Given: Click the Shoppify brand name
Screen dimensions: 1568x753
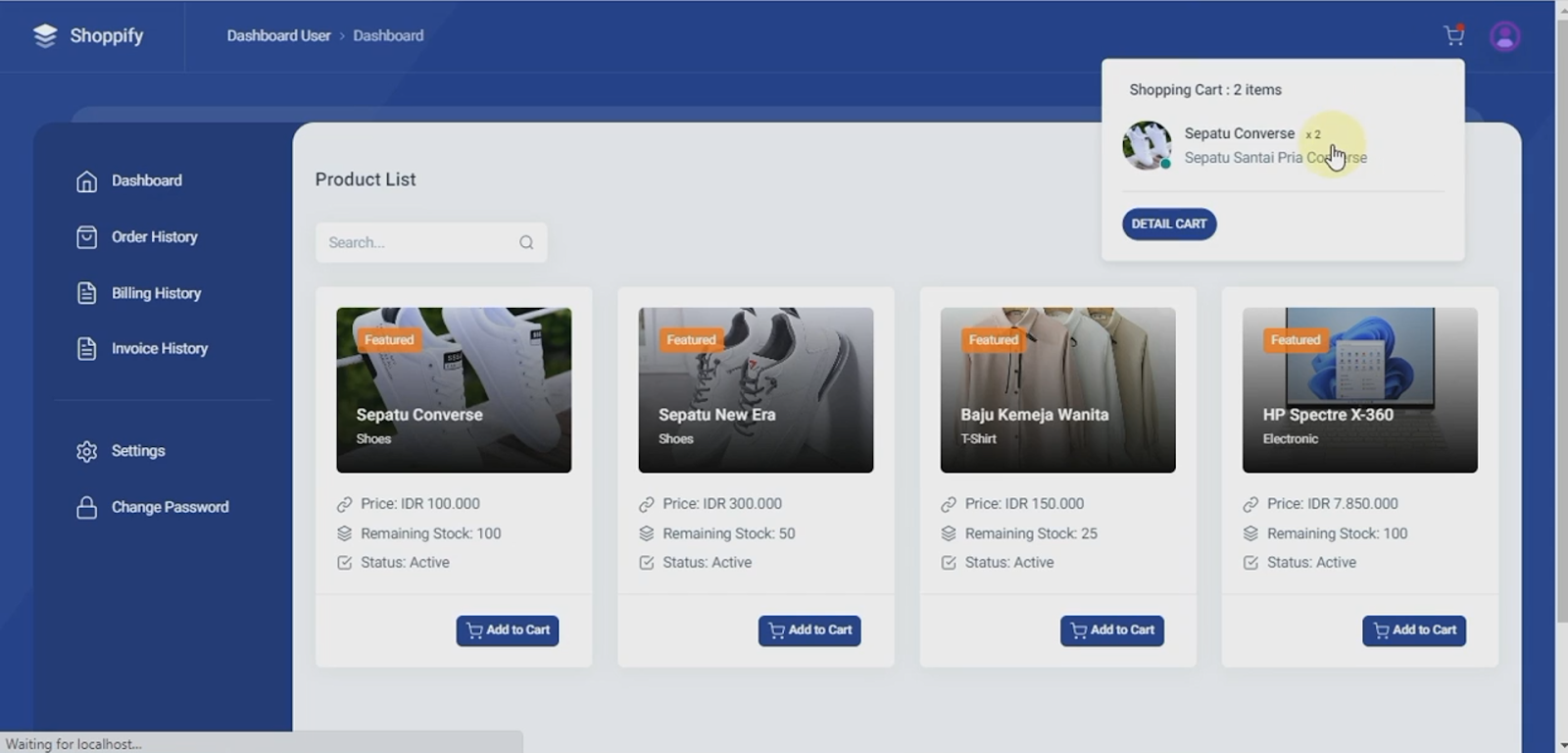Looking at the screenshot, I should pyautogui.click(x=107, y=35).
